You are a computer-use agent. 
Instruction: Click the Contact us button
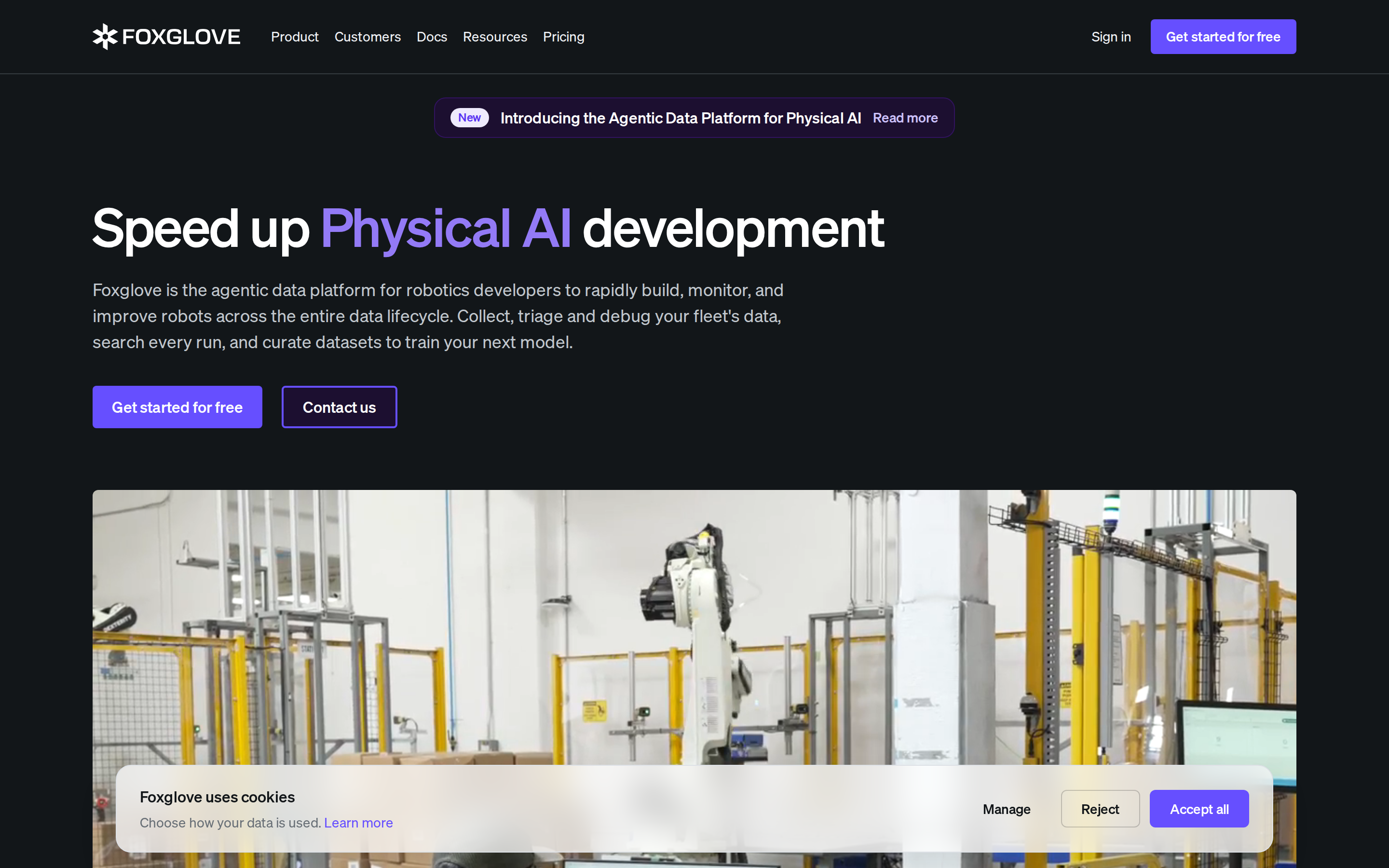[339, 407]
